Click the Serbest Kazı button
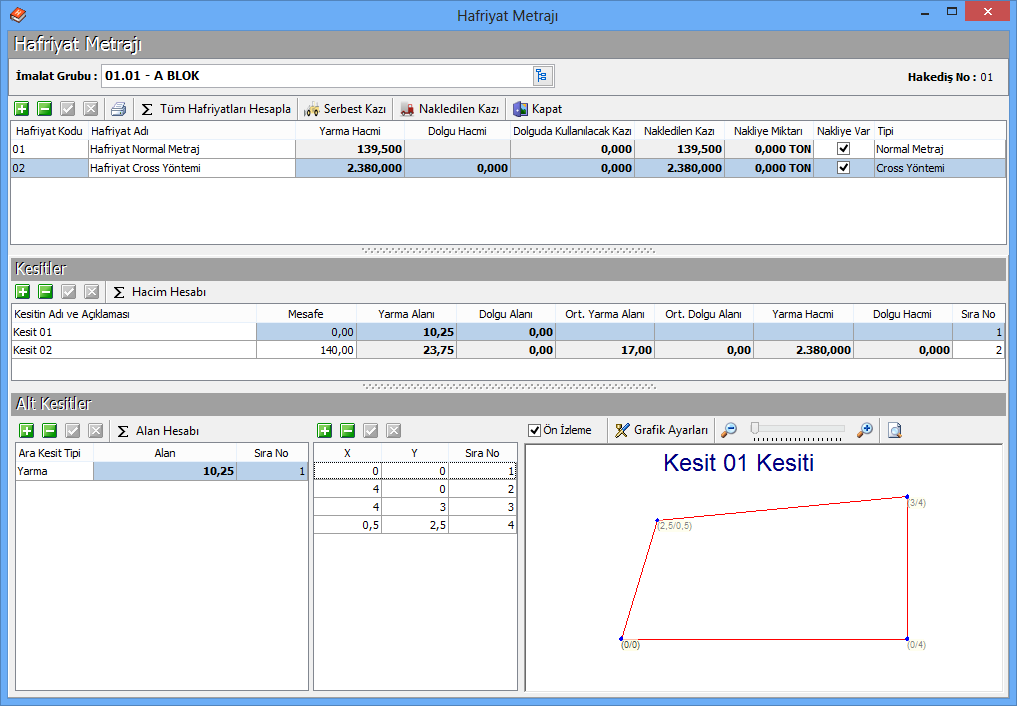 [x=346, y=109]
